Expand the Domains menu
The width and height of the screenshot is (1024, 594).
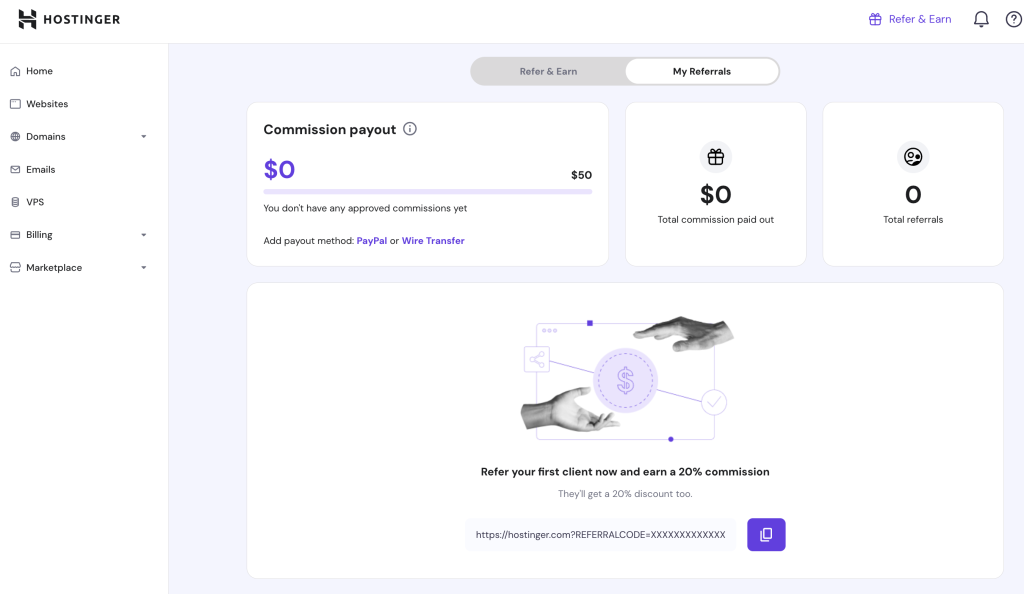pos(143,136)
